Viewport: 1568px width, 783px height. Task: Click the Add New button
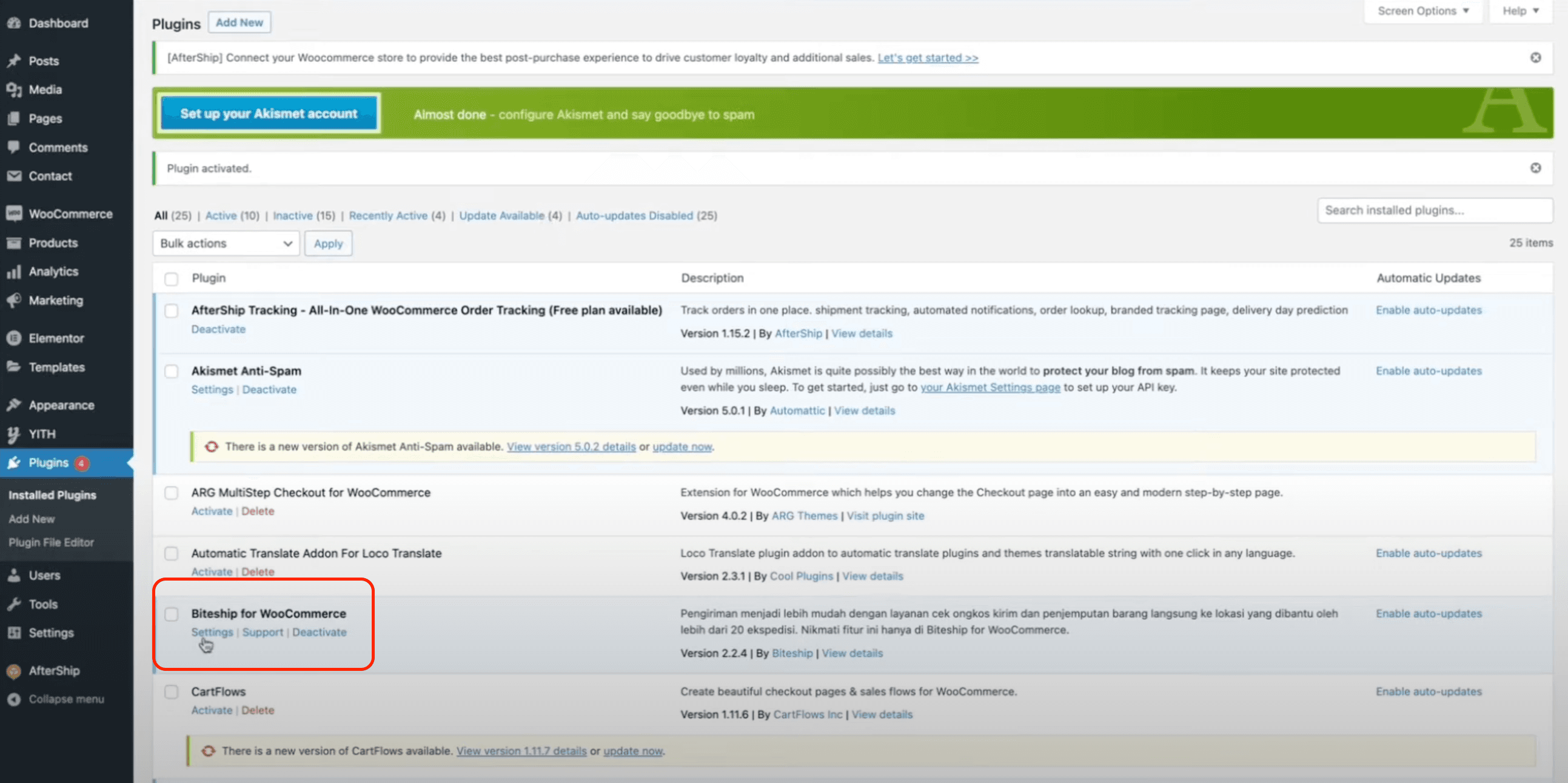(240, 22)
